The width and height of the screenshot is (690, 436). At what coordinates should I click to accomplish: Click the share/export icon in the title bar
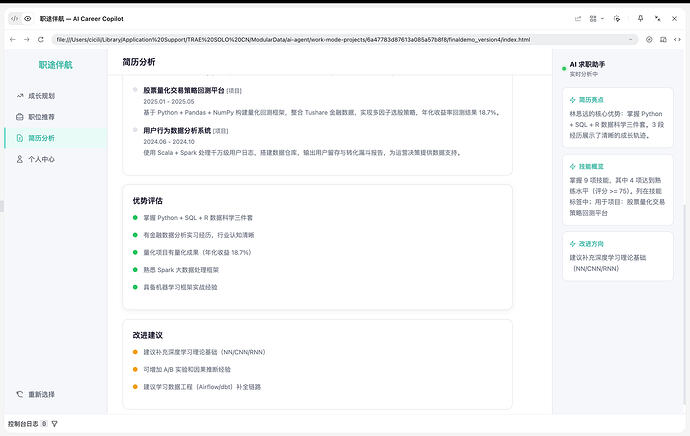tap(578, 18)
